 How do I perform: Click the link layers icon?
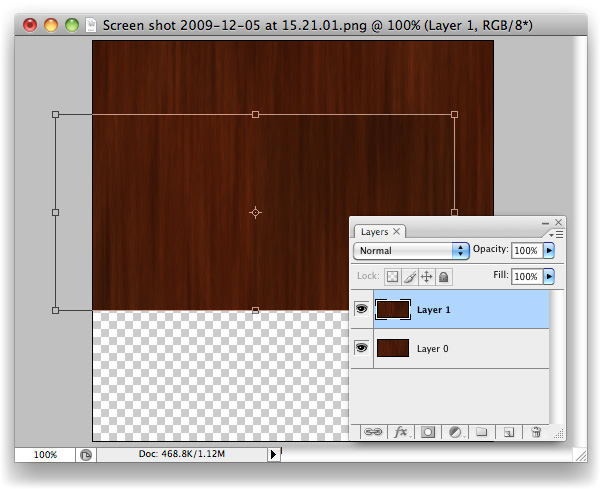coord(372,432)
